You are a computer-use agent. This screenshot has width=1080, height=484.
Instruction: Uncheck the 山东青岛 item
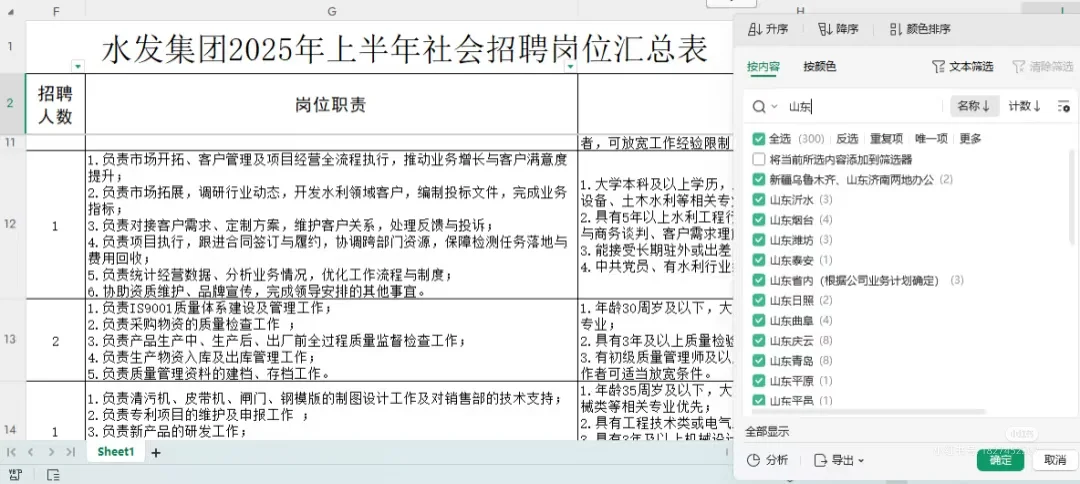coord(758,360)
